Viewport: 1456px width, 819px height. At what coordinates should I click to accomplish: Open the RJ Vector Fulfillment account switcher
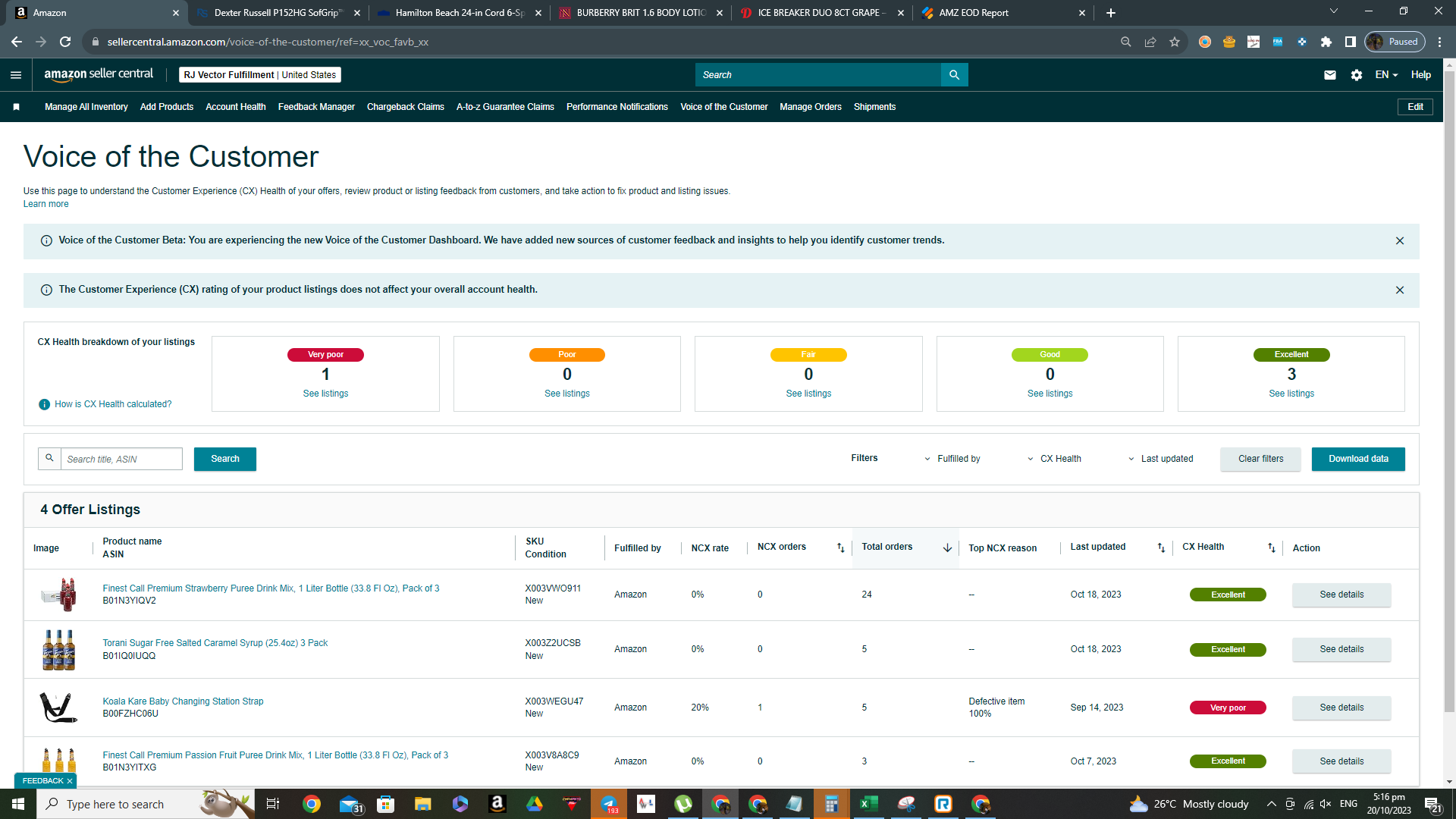pyautogui.click(x=260, y=74)
